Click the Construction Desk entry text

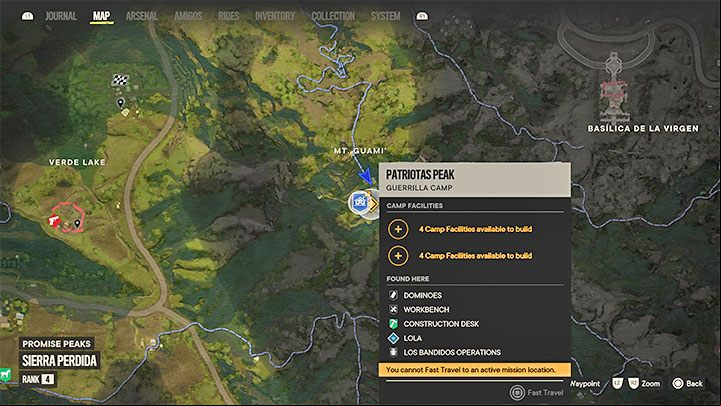click(x=441, y=324)
